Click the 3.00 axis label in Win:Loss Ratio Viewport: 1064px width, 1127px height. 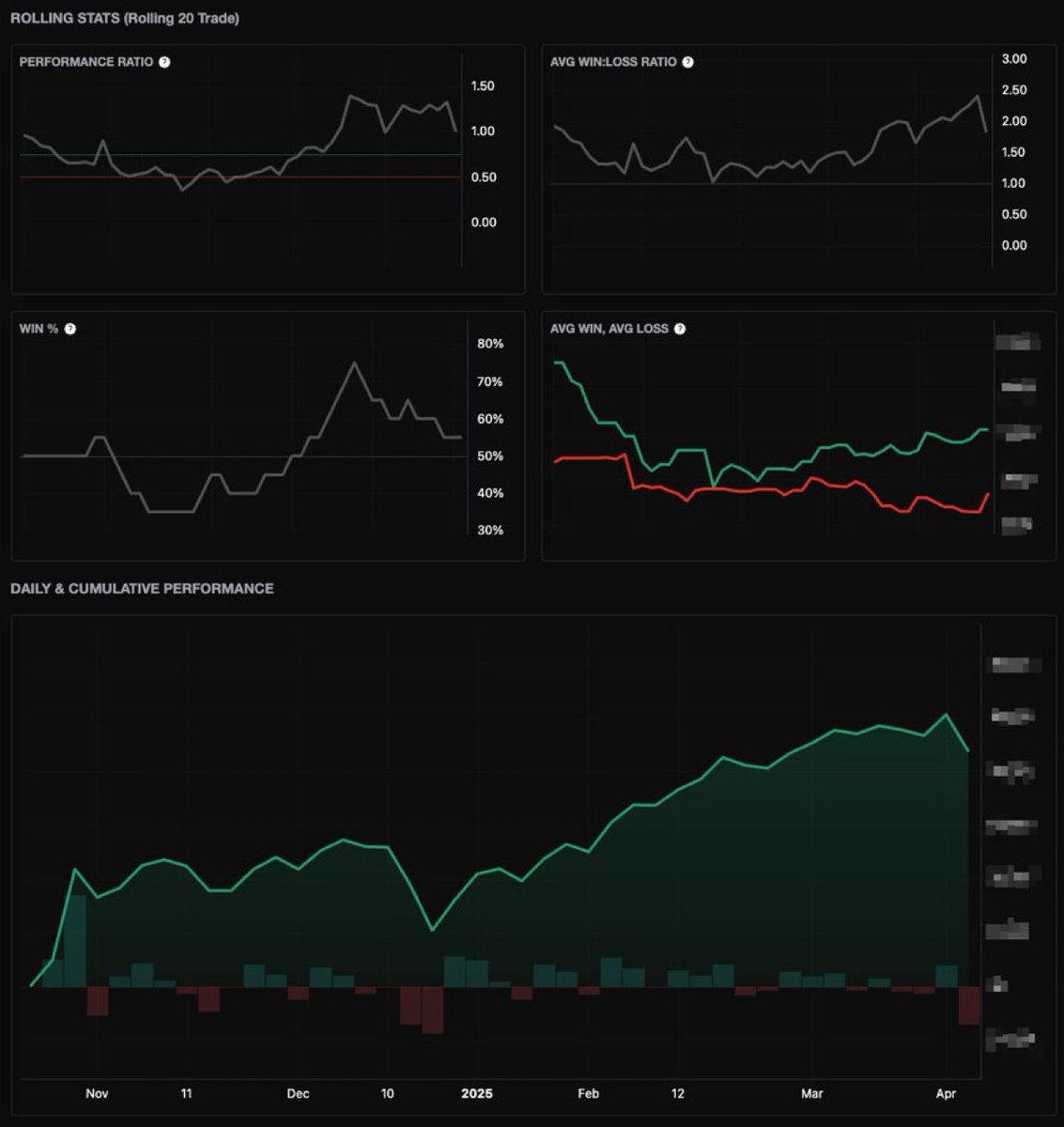(x=1014, y=59)
